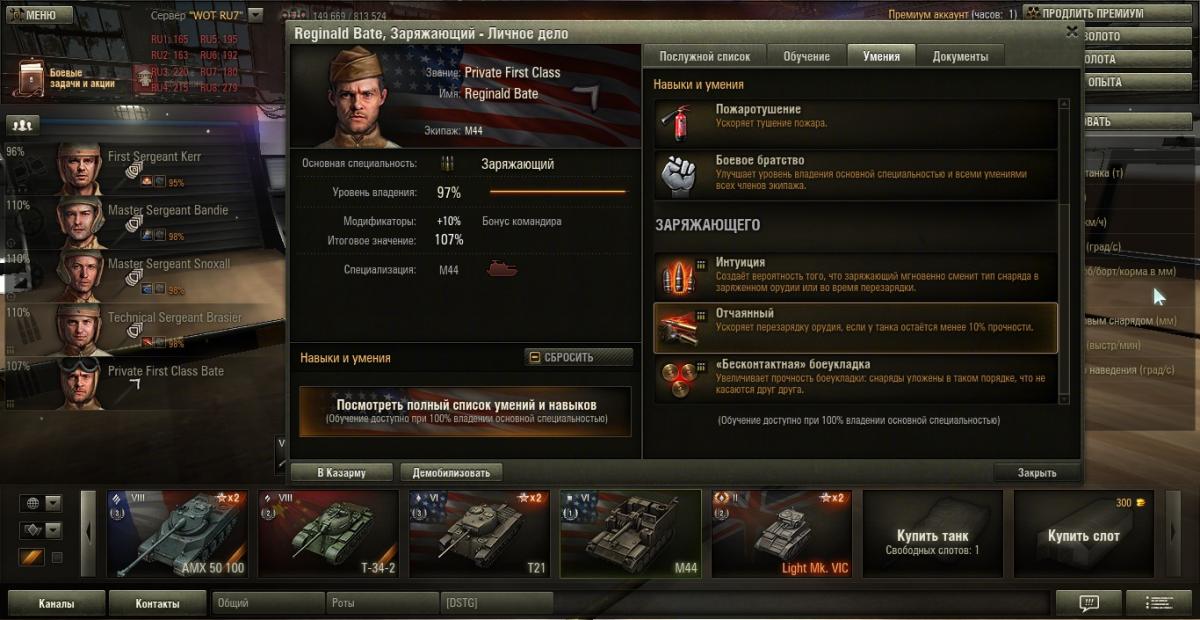
Task: Toggle the elite vehicles filter stripe button
Action: (x=32, y=557)
